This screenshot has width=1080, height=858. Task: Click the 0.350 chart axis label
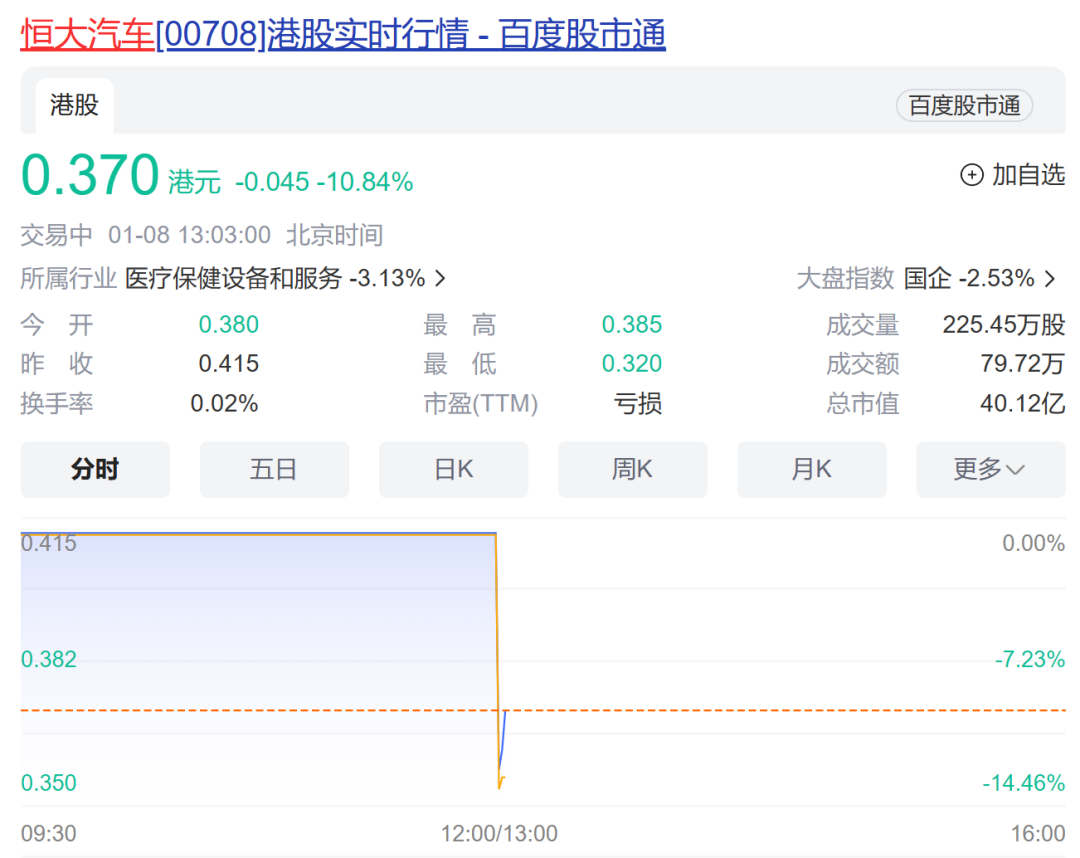click(x=48, y=783)
